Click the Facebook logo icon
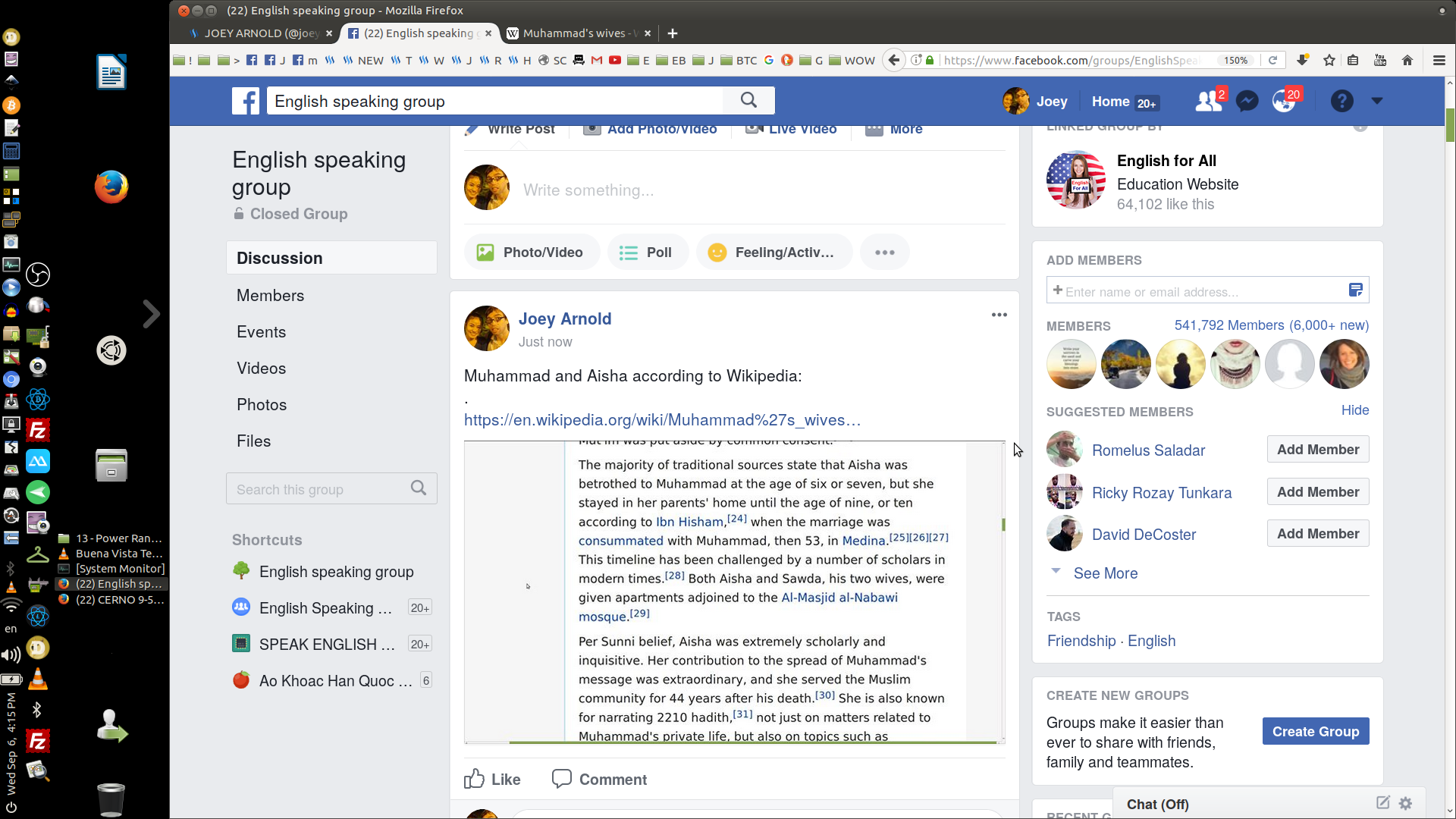 (246, 101)
